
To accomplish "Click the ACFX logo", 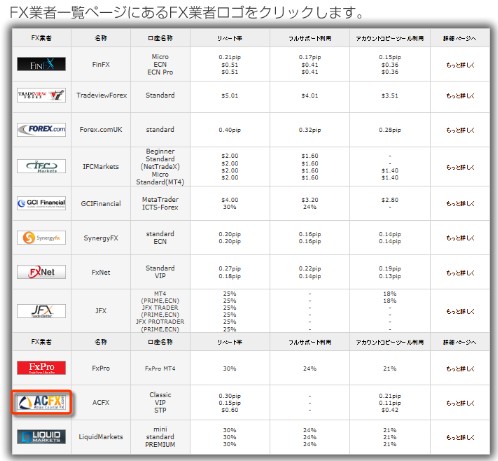I will coord(41,403).
